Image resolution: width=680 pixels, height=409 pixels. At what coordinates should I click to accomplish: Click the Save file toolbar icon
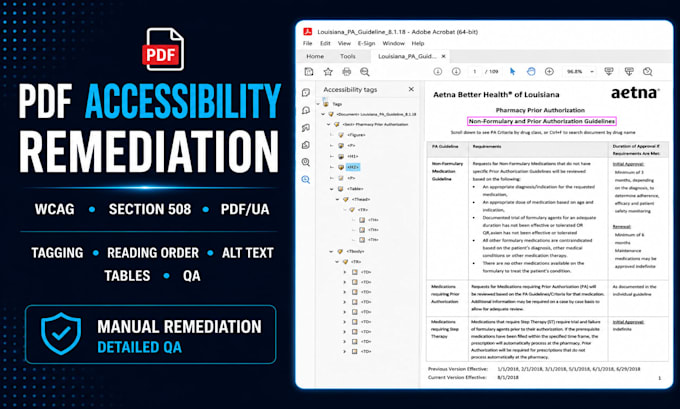click(309, 72)
